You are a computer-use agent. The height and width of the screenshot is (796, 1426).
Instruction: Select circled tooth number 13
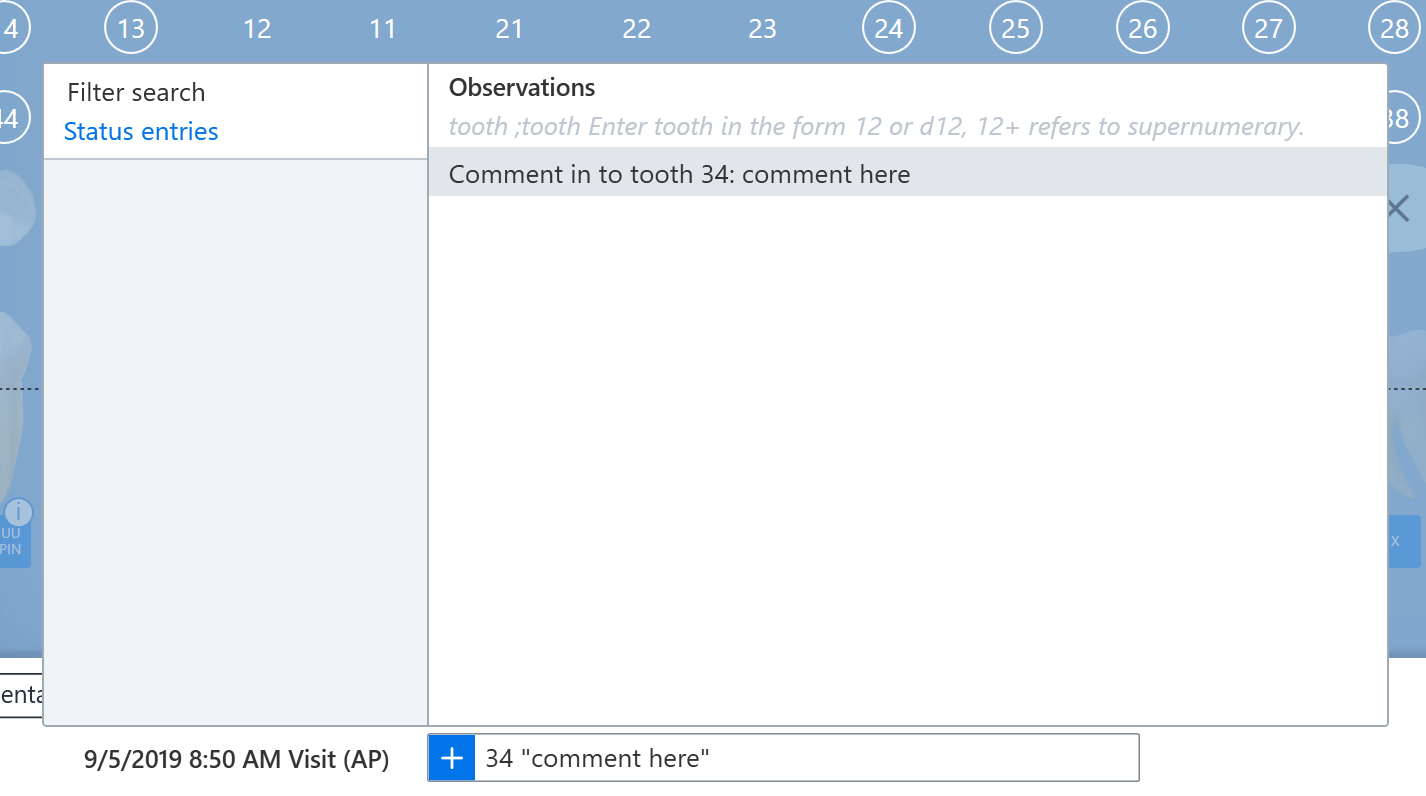coord(131,28)
